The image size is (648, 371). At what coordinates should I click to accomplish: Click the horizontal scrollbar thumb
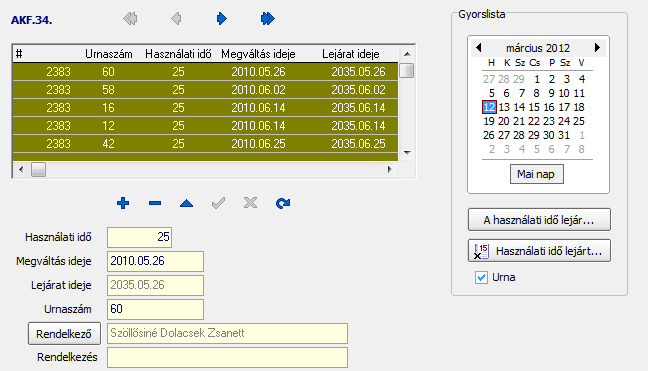38,169
